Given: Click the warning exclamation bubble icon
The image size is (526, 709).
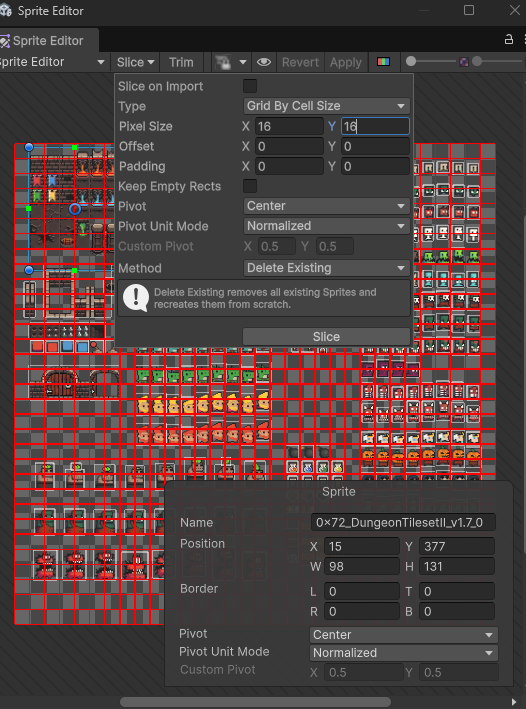Looking at the screenshot, I should point(136,298).
